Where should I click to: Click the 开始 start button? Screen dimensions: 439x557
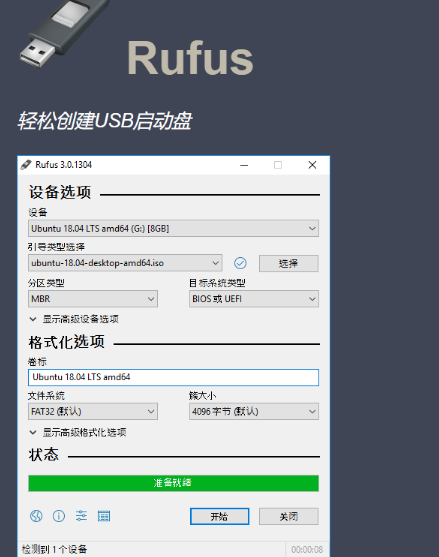tap(220, 516)
